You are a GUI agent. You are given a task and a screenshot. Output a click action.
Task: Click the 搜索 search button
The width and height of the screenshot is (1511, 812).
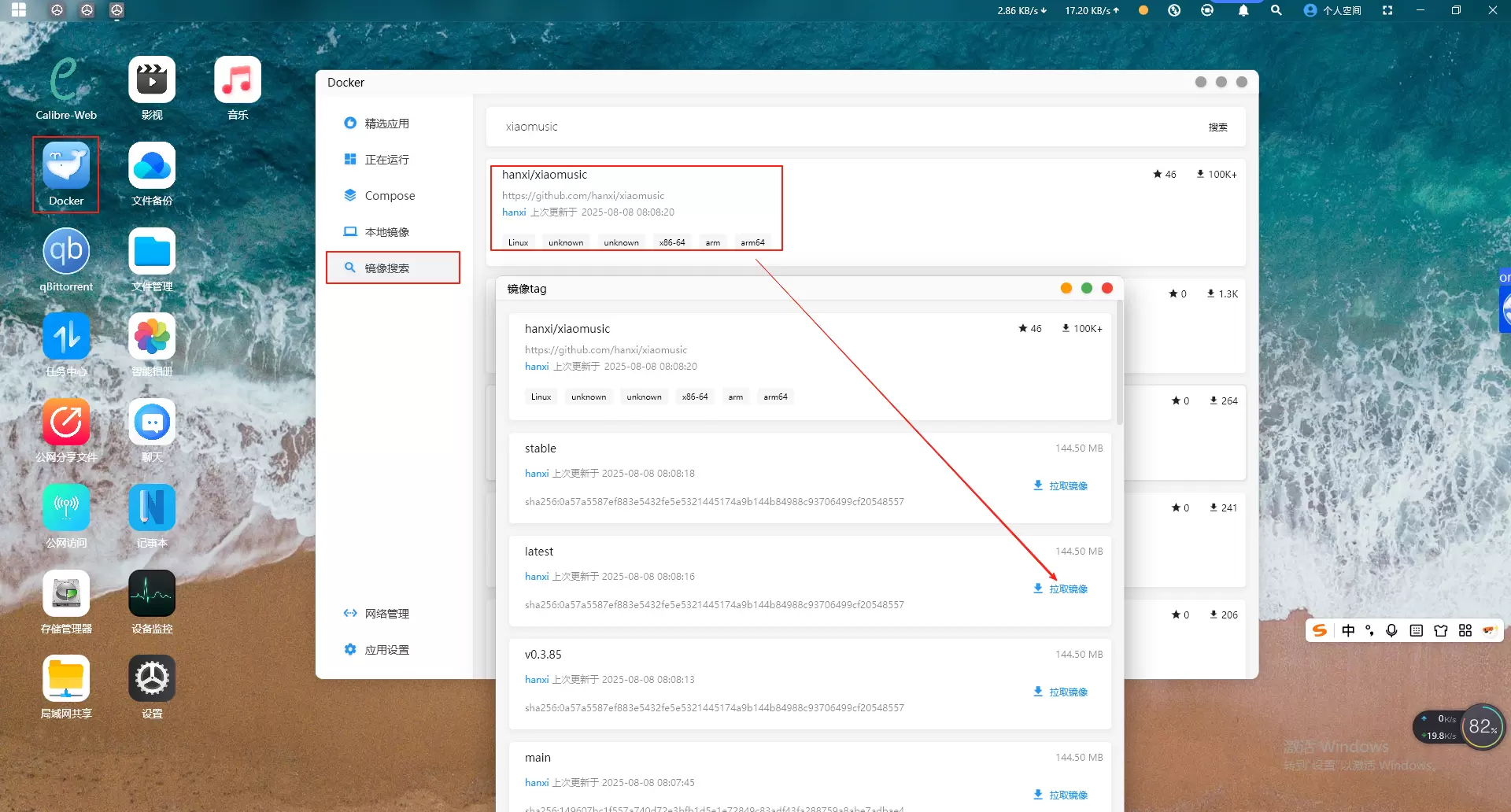click(x=1217, y=127)
